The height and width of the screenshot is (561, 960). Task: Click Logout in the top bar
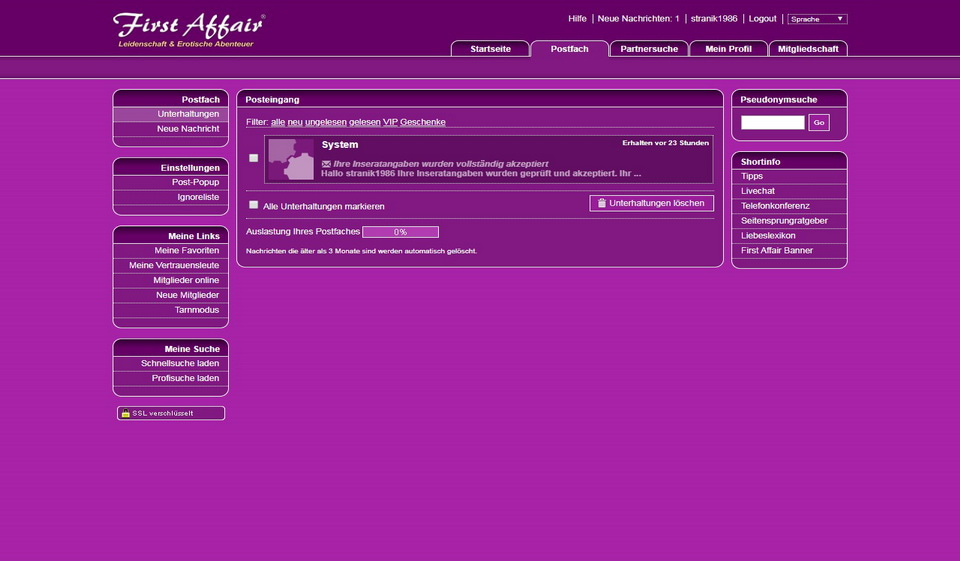click(x=762, y=19)
